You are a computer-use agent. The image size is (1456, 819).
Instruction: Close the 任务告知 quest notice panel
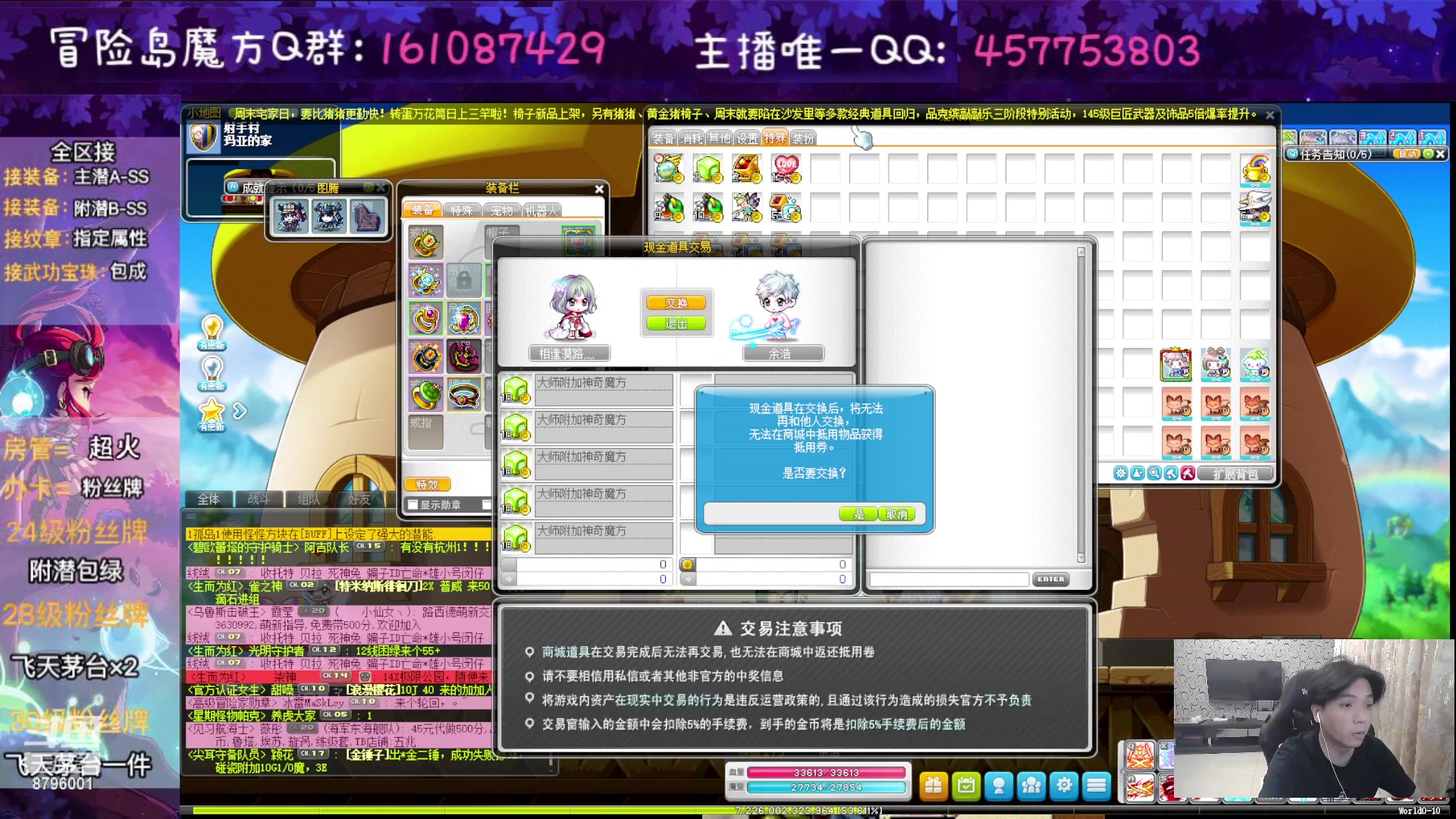point(1440,154)
